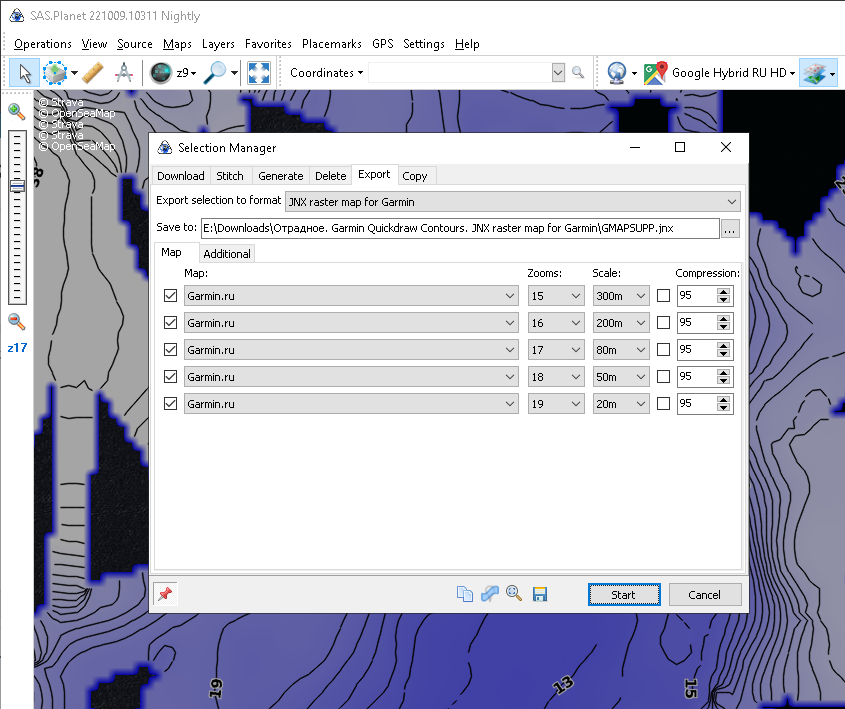Open the Placemarks menu
This screenshot has width=845, height=709.
331,44
